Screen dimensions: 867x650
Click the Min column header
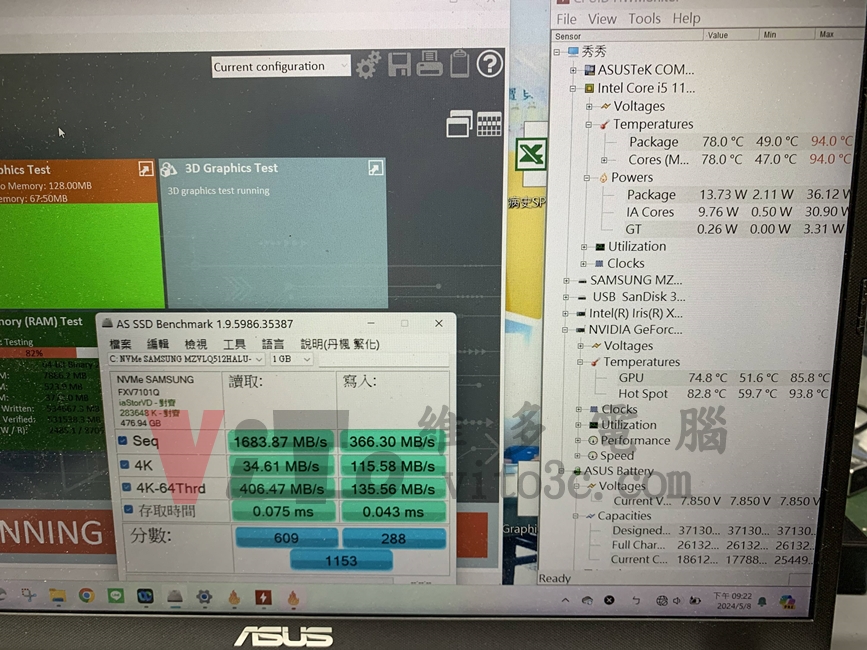[786, 34]
